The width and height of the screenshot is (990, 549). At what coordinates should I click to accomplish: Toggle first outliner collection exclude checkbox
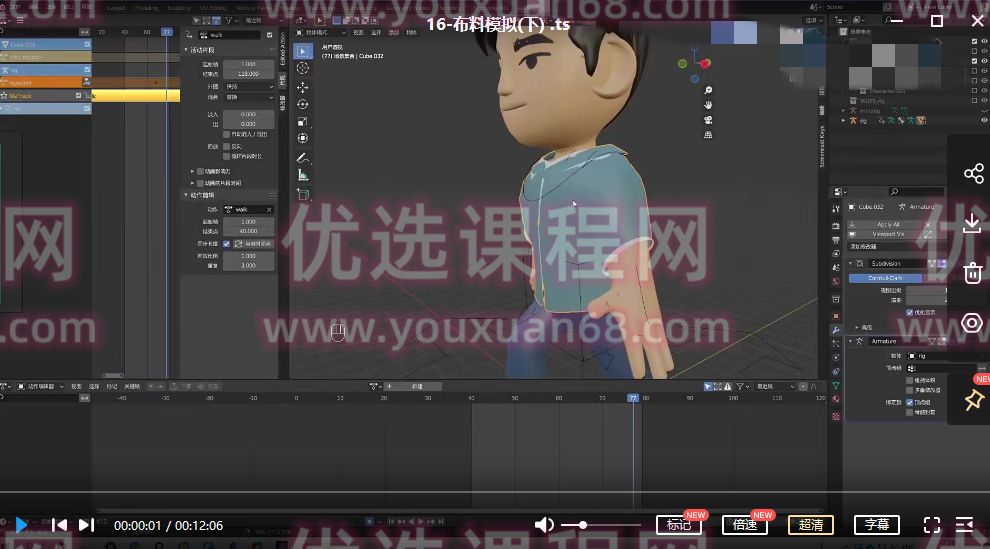[x=974, y=41]
